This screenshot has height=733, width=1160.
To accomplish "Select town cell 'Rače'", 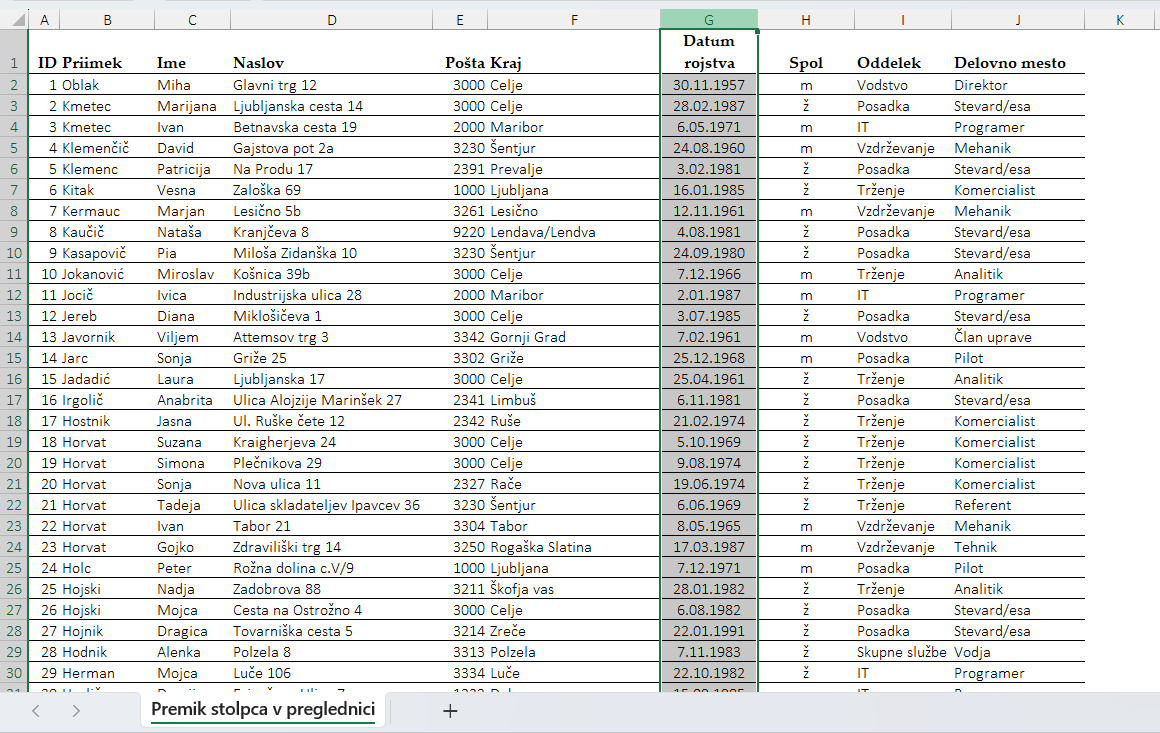I will (573, 484).
